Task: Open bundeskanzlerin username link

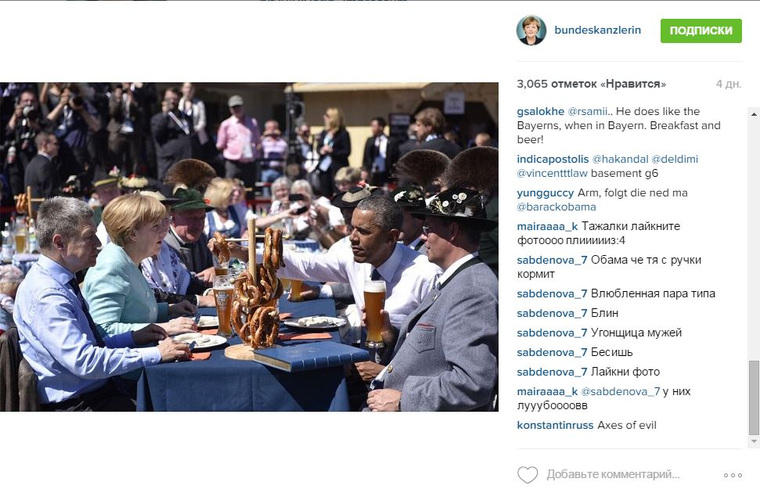Action: [597, 30]
